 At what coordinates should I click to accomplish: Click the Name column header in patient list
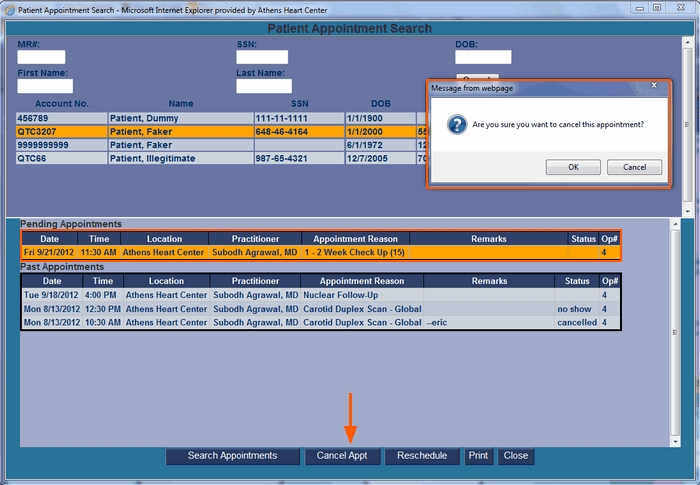pyautogui.click(x=181, y=104)
